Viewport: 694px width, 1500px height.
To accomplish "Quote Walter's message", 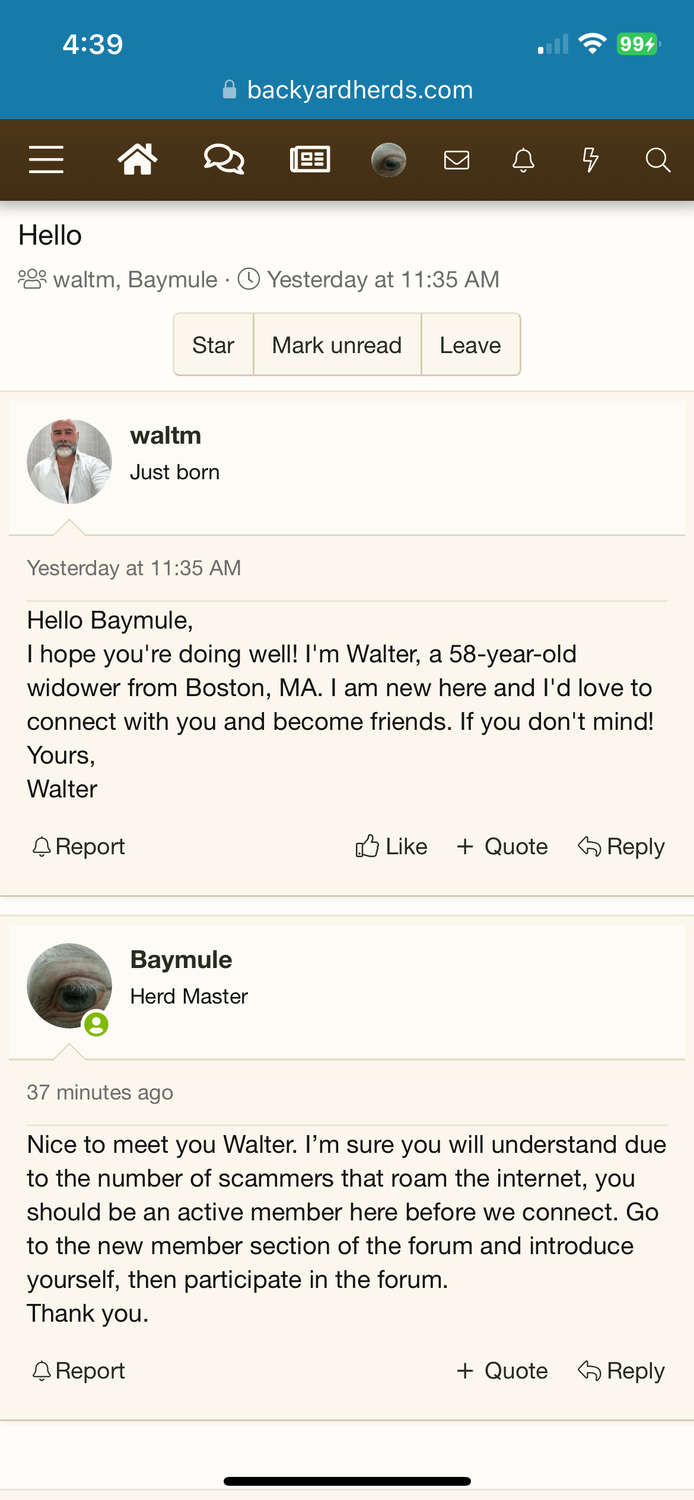I will (502, 847).
